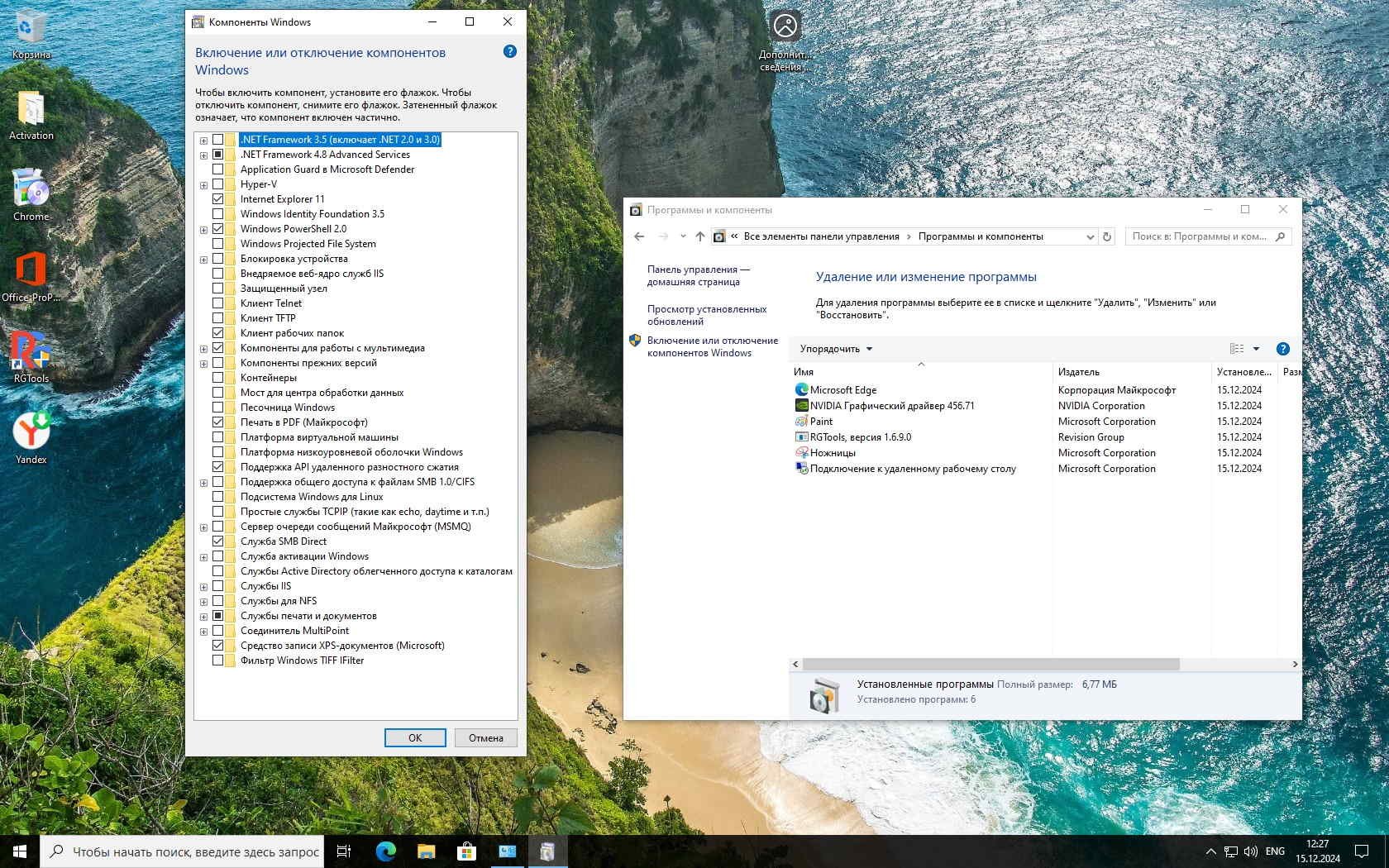The width and height of the screenshot is (1389, 868).
Task: Open Microsoft Store from the taskbar
Action: pyautogui.click(x=466, y=851)
